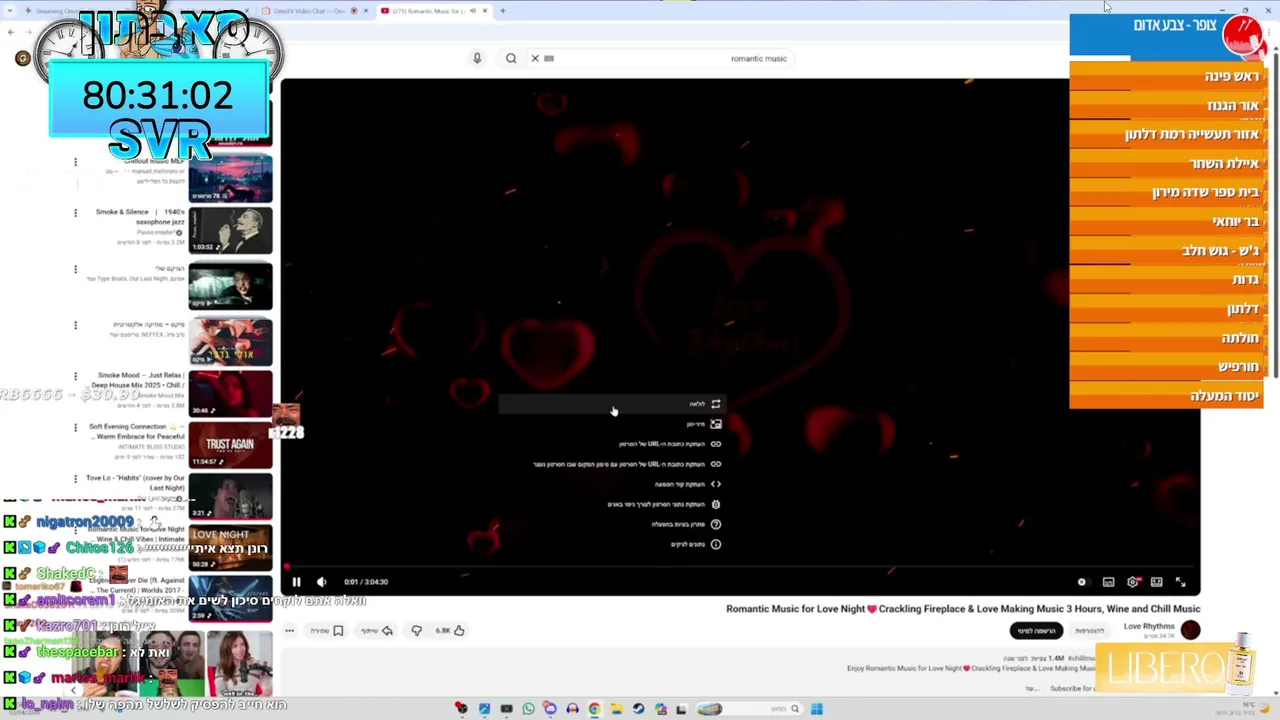Click the אור הגנוז alert entry

coord(1167,105)
